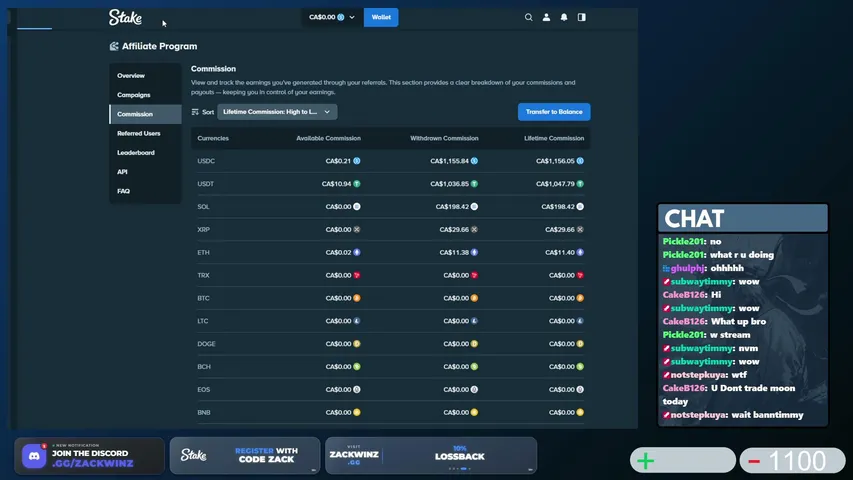
Task: Click the Lifetime Commission column header
Action: 554,138
